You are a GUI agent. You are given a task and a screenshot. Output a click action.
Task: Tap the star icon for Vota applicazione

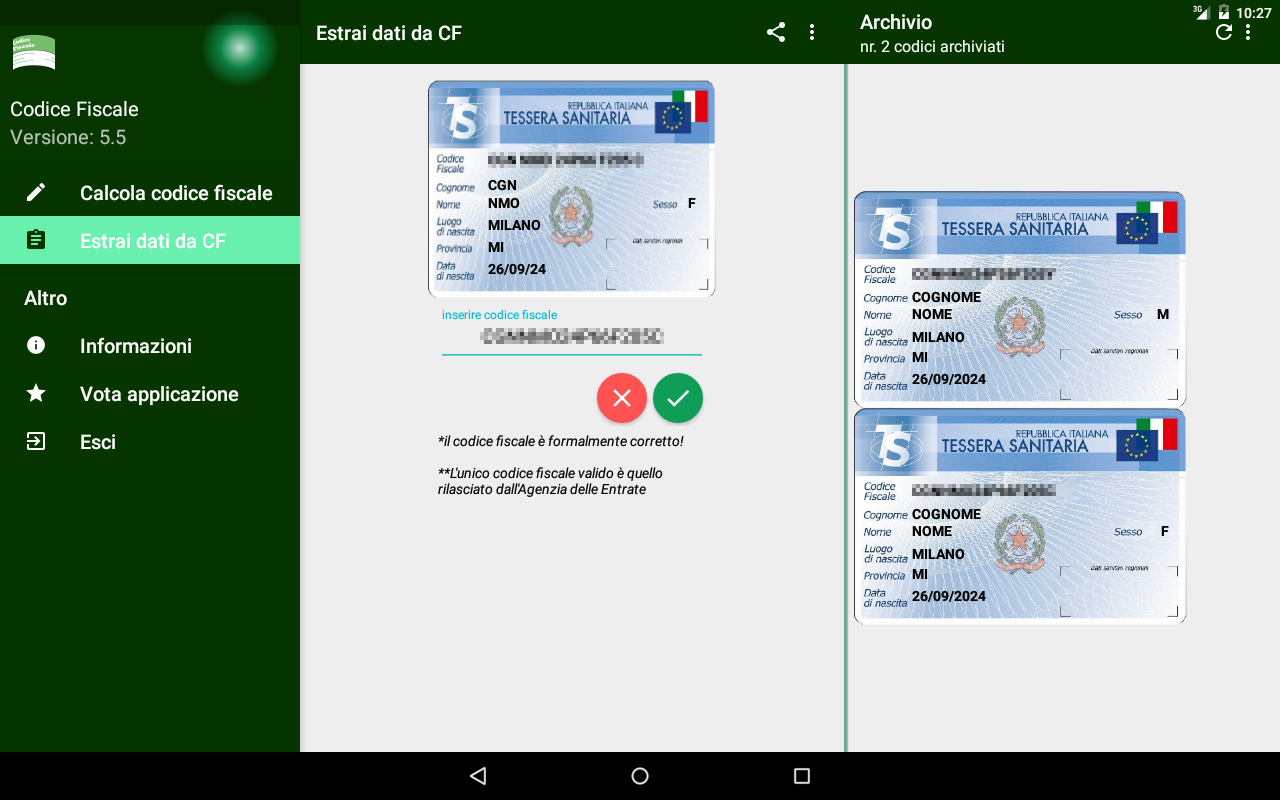(x=36, y=393)
